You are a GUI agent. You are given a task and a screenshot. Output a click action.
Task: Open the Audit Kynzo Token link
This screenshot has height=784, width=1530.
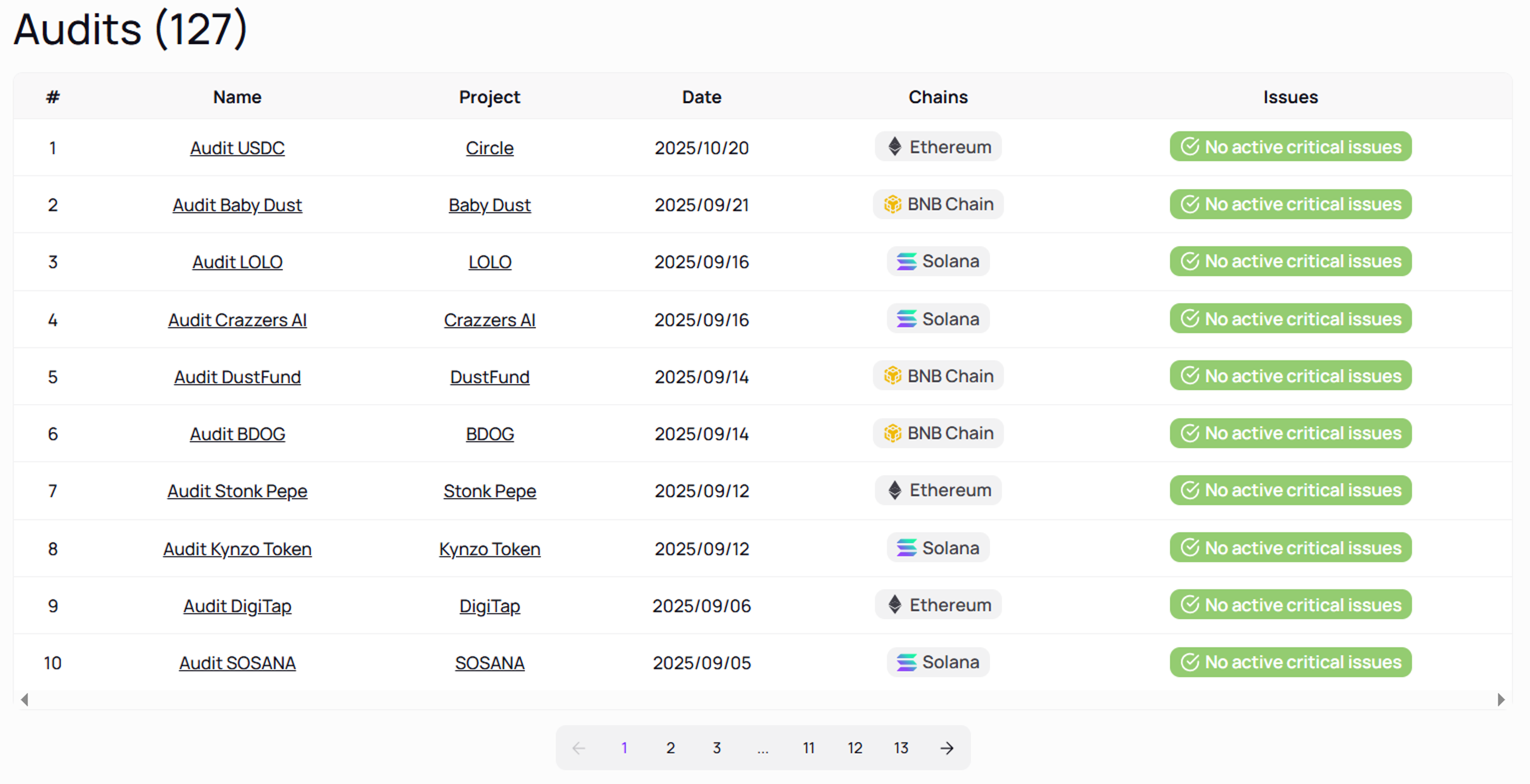pyautogui.click(x=237, y=549)
